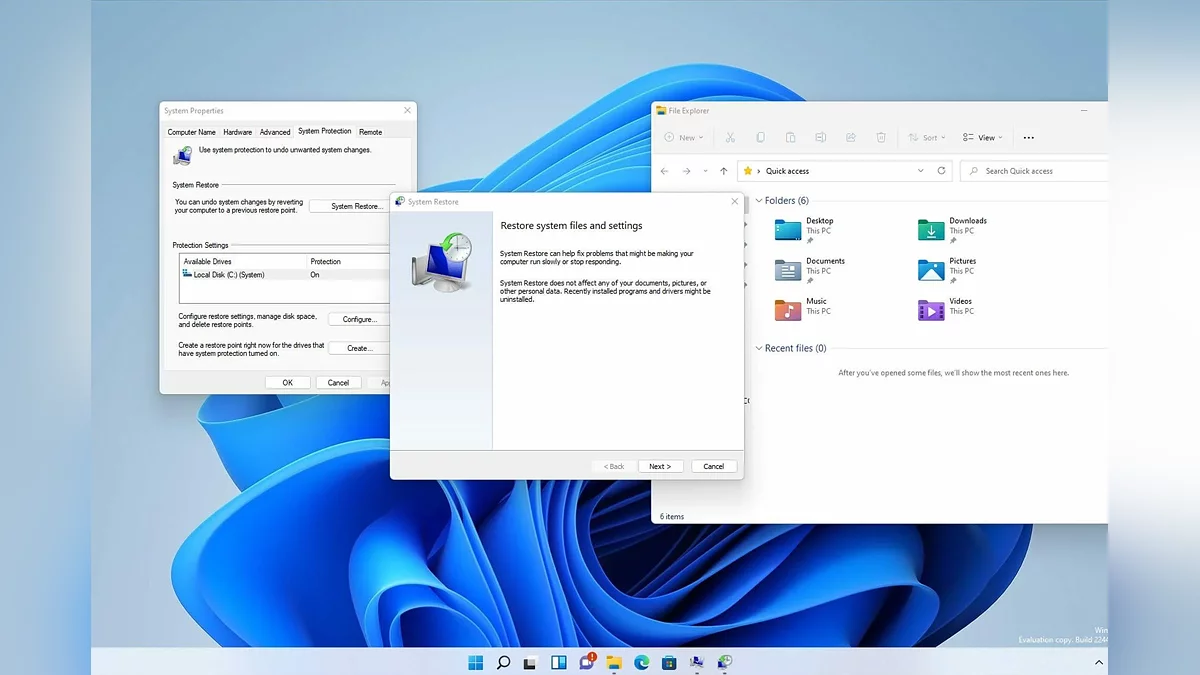Click the Windows Start button
This screenshot has width=1200, height=675.
476,662
